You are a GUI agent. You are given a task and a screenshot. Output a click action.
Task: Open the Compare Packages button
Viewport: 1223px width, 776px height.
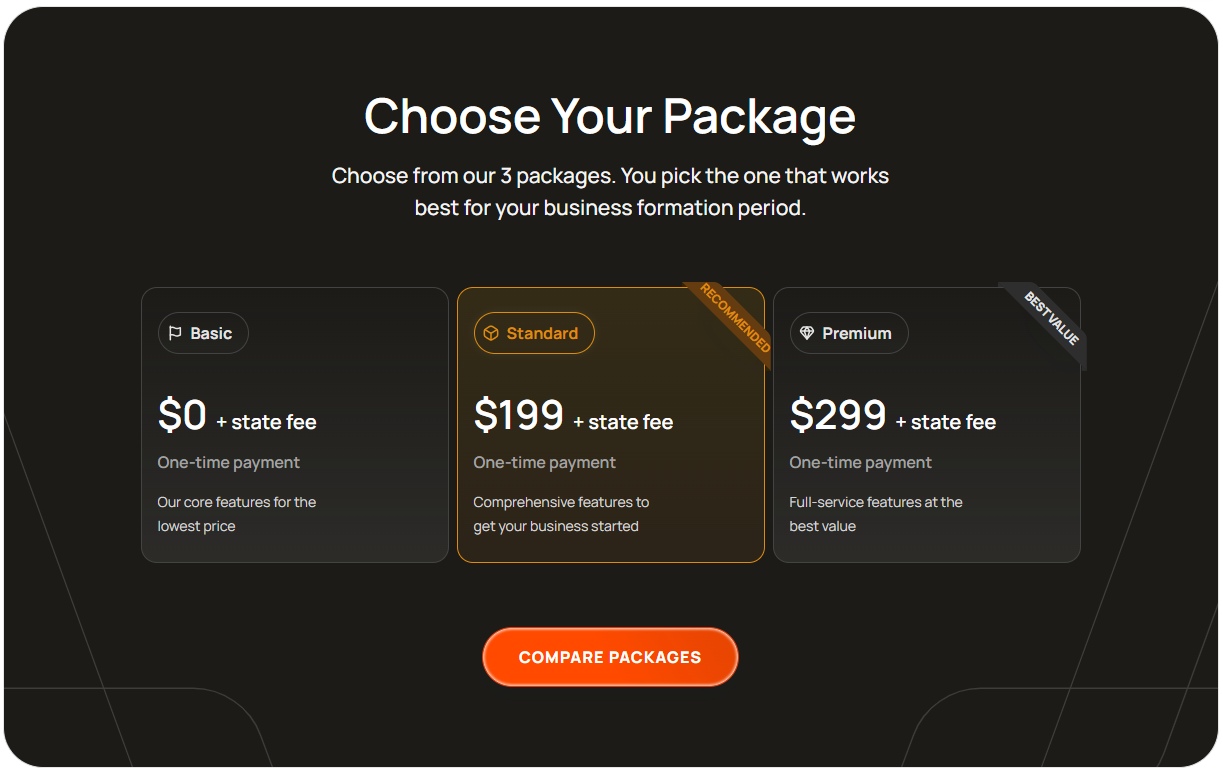[x=610, y=657]
